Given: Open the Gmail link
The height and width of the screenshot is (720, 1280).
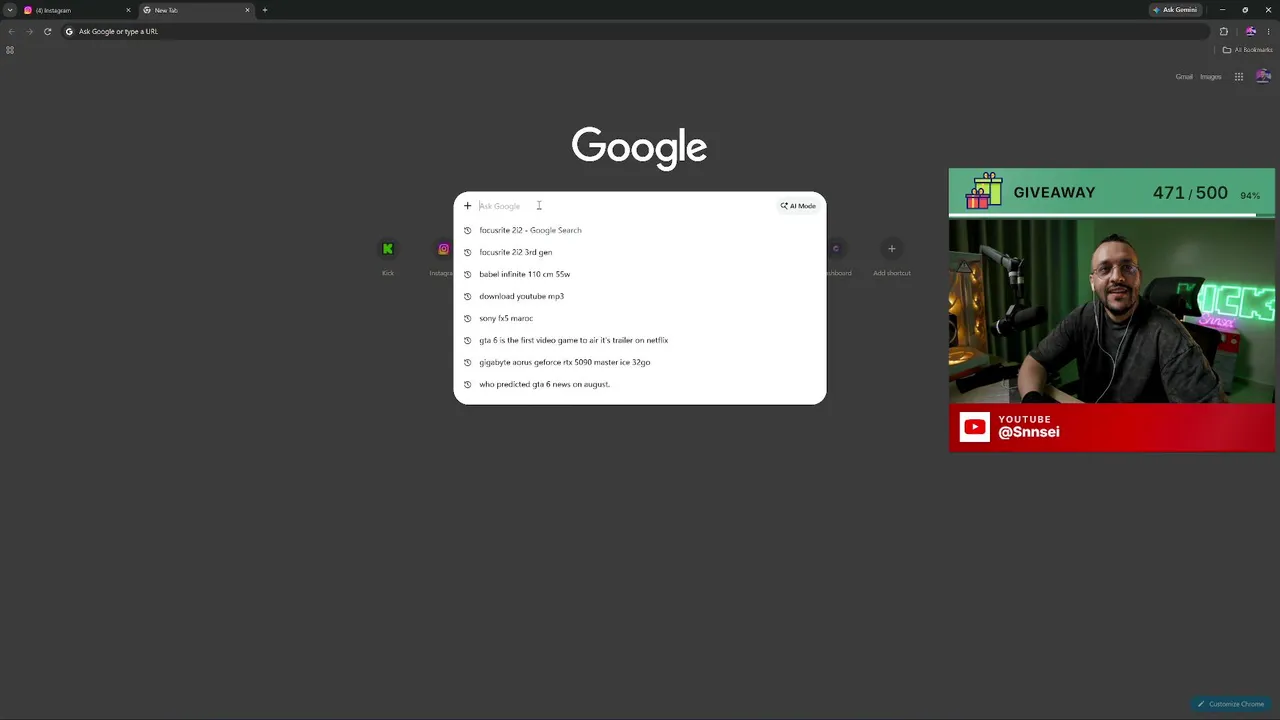Looking at the screenshot, I should click(x=1184, y=77).
